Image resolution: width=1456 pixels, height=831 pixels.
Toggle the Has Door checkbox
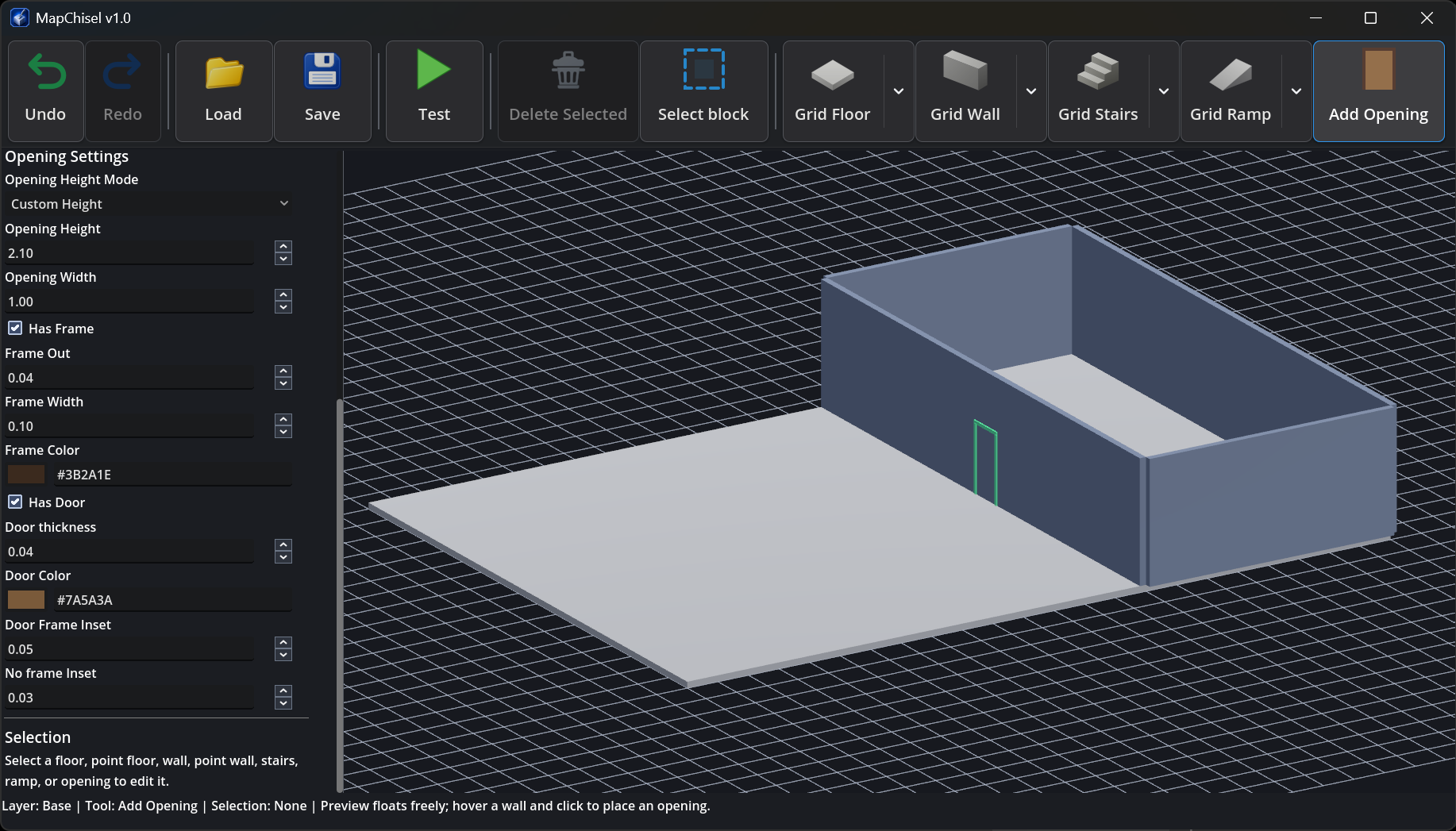(15, 502)
